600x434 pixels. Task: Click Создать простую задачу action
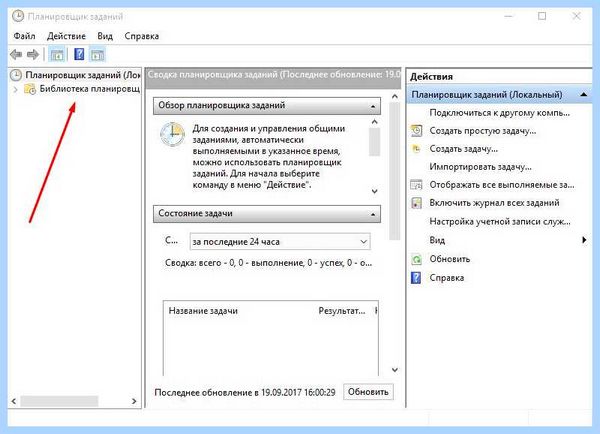pyautogui.click(x=483, y=131)
